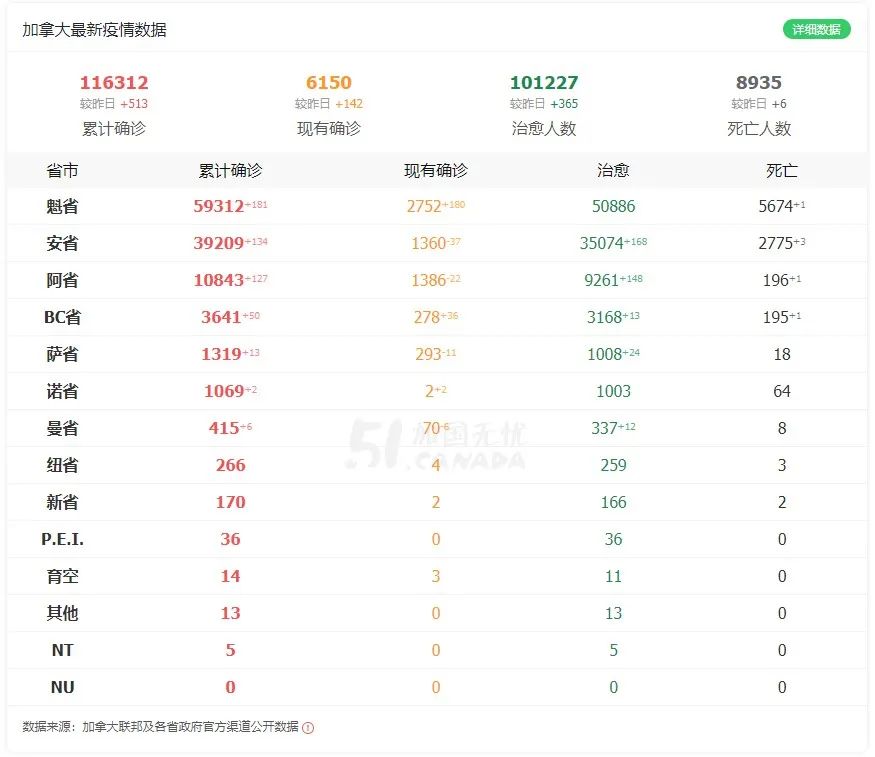Click the 阿省 cumulative value 10843
This screenshot has width=875, height=757.
pos(219,280)
